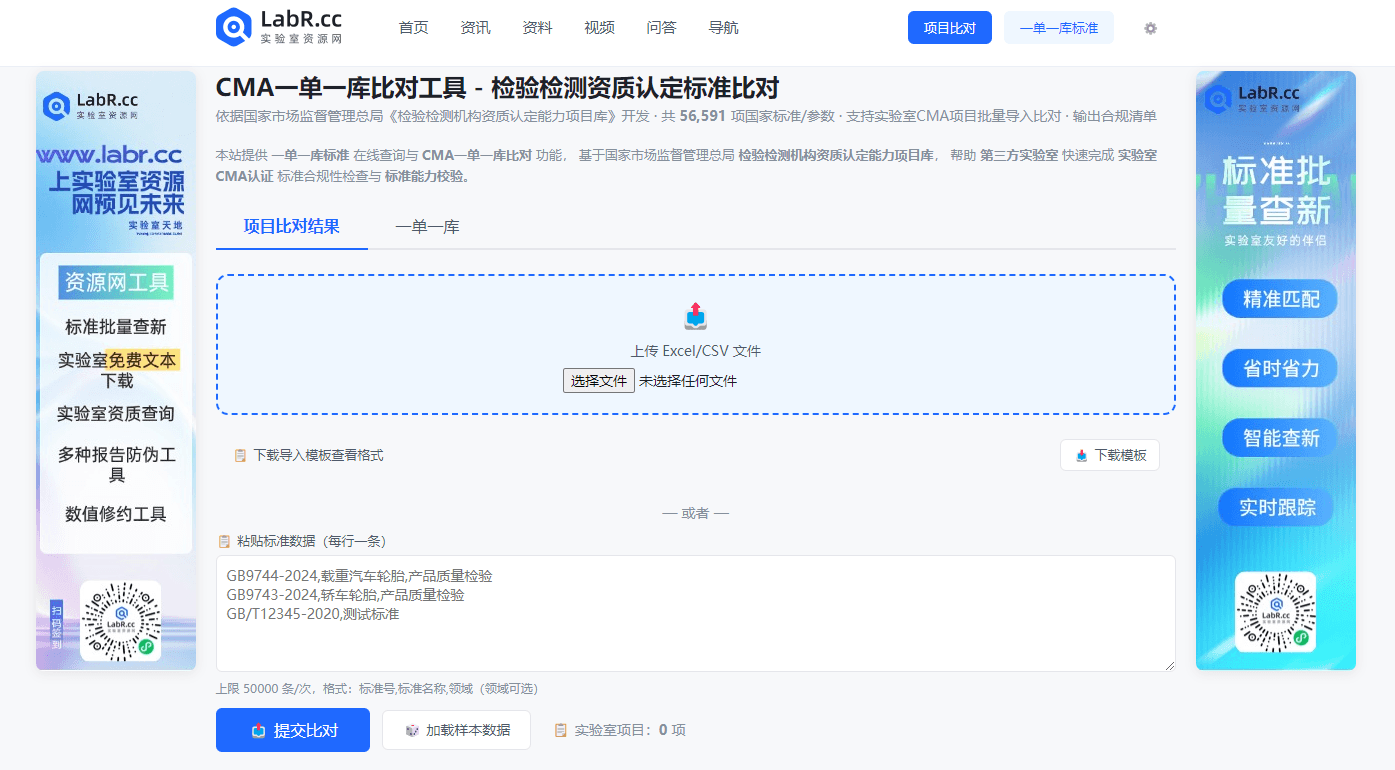
Task: Click the 精准匹配 pill in the right banner
Action: tap(1280, 299)
